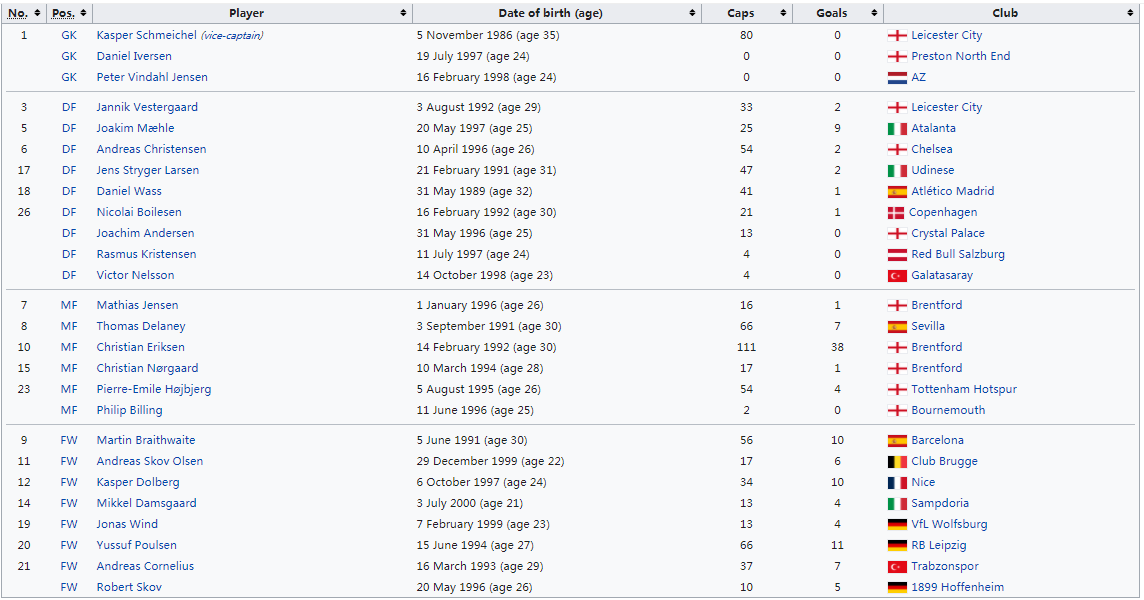Click the Netherlands flag beside AZ

click(897, 77)
